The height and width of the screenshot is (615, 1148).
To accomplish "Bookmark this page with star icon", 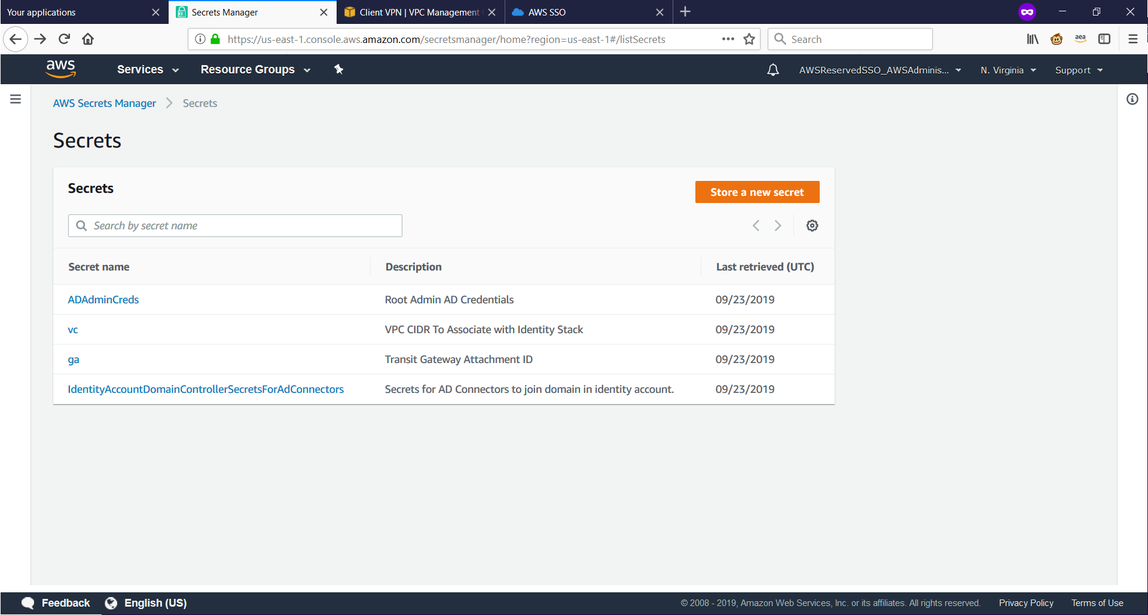I will [749, 39].
